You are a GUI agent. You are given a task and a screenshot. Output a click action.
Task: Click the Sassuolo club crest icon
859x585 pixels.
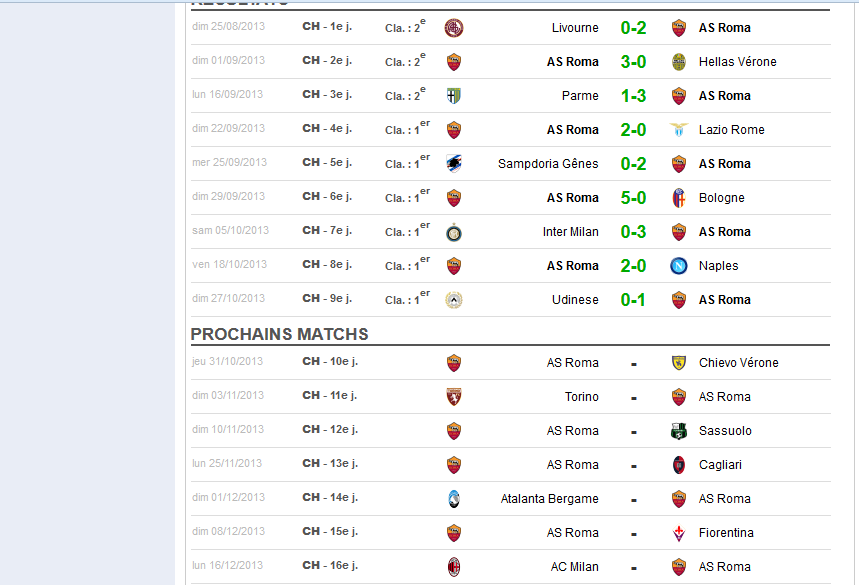pos(679,431)
